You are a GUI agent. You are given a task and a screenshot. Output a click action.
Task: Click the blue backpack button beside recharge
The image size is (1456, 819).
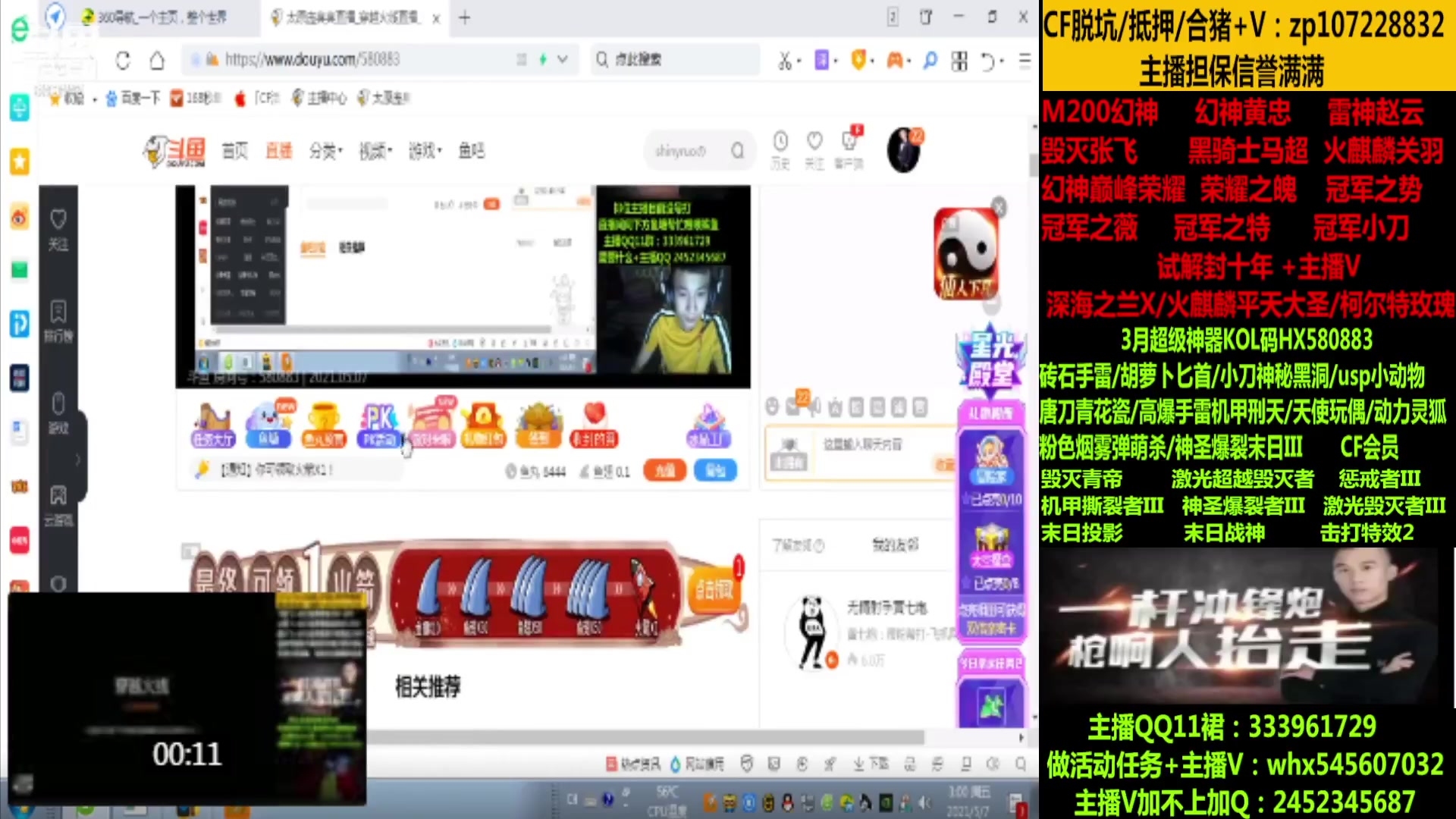click(715, 471)
